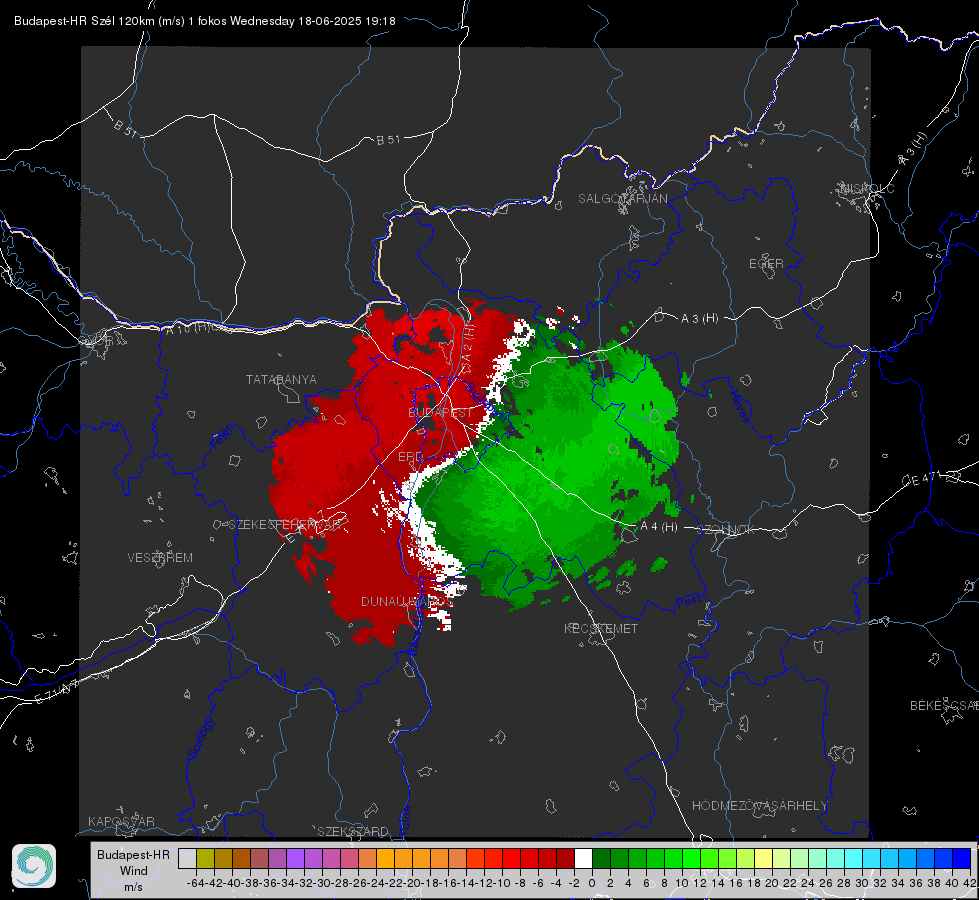Click the SZÉKESFEHÉRVÁR city label
Image resolution: width=979 pixels, height=900 pixels.
click(286, 525)
